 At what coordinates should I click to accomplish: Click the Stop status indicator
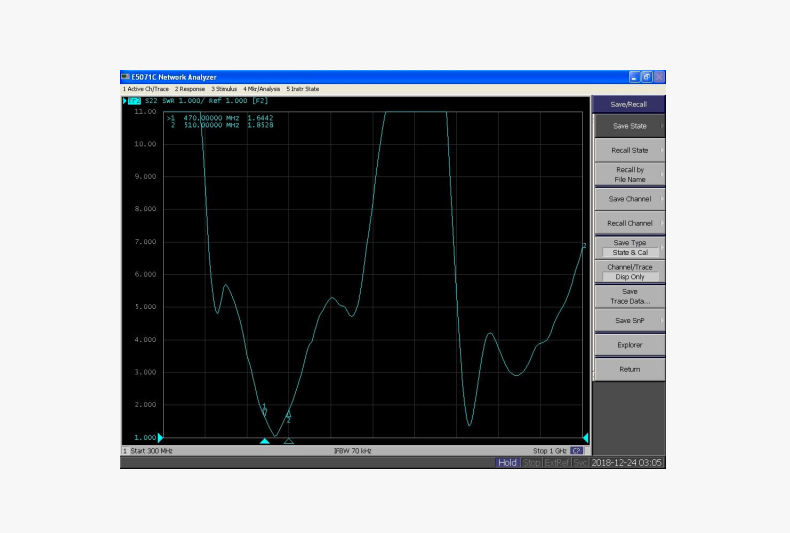pyautogui.click(x=531, y=462)
